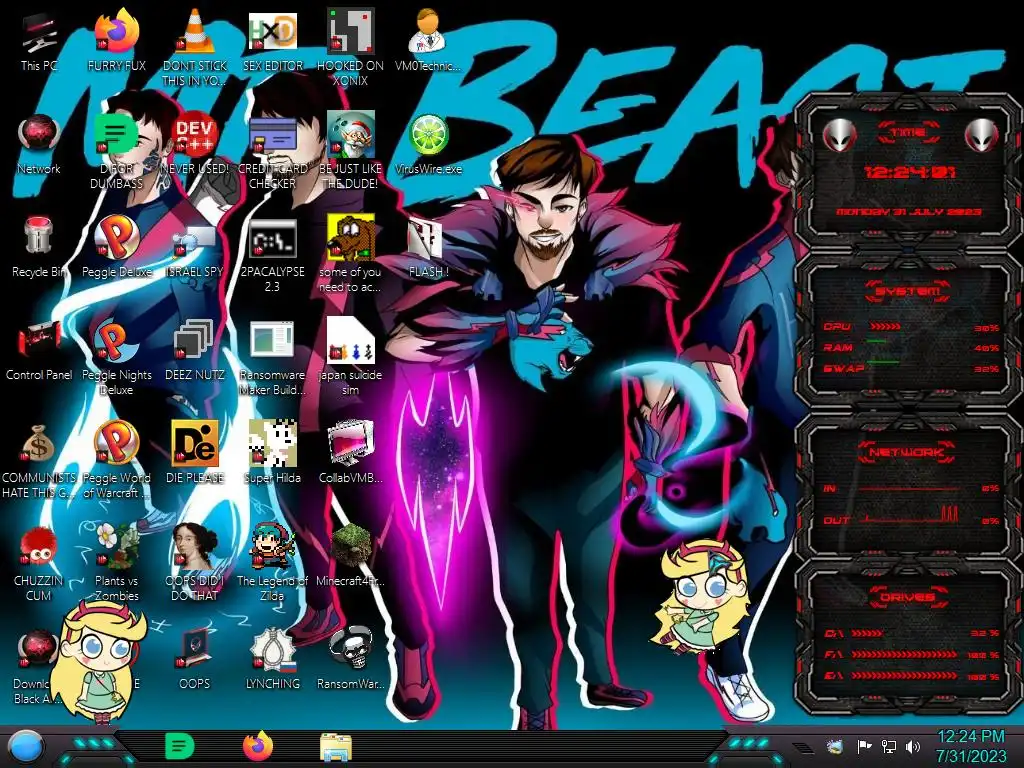Screen dimensions: 1024x768
Task: Open the RansomWar skull icon
Action: pyautogui.click(x=350, y=658)
